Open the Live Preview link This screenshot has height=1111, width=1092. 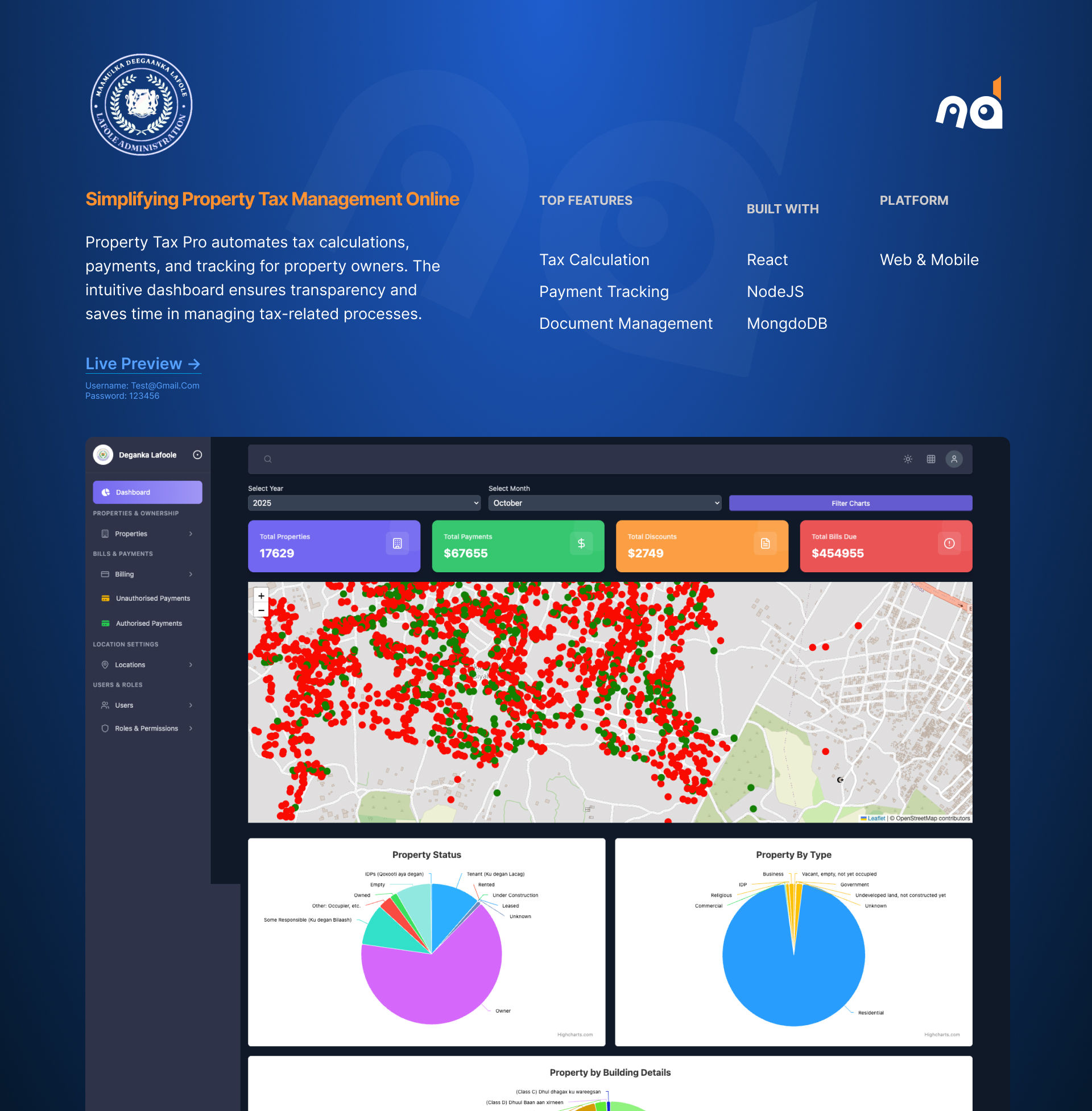143,364
